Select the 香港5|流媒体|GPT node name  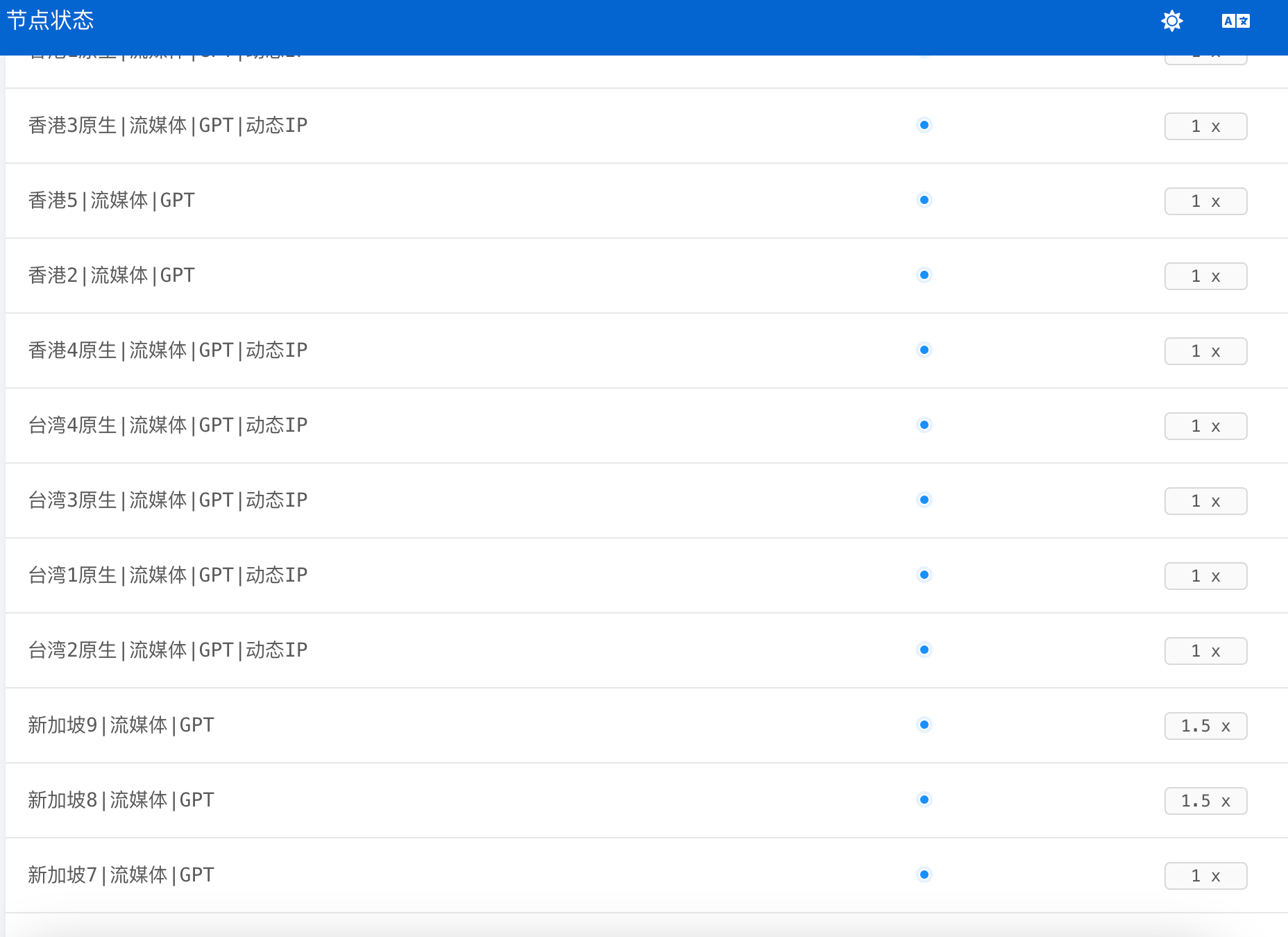pos(112,201)
